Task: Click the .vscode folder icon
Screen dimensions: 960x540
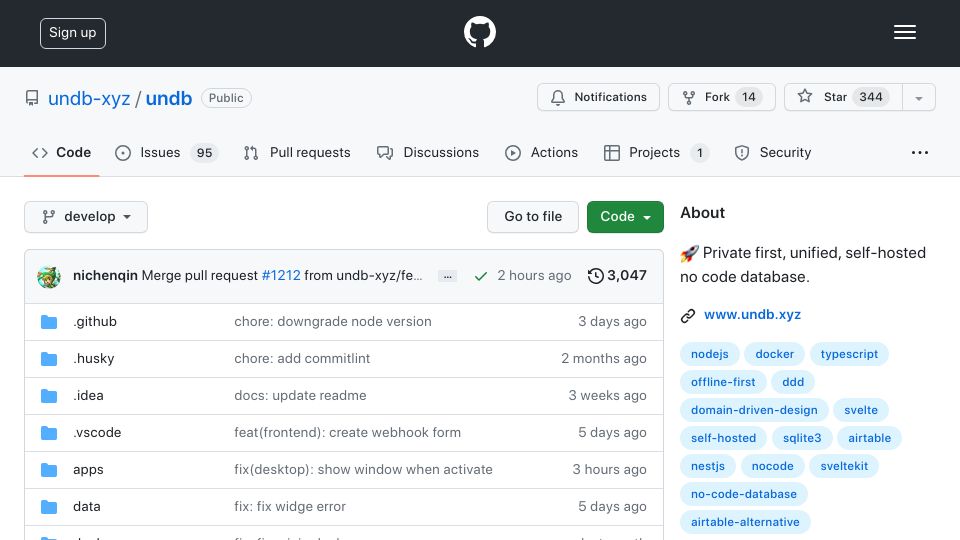Action: click(49, 433)
